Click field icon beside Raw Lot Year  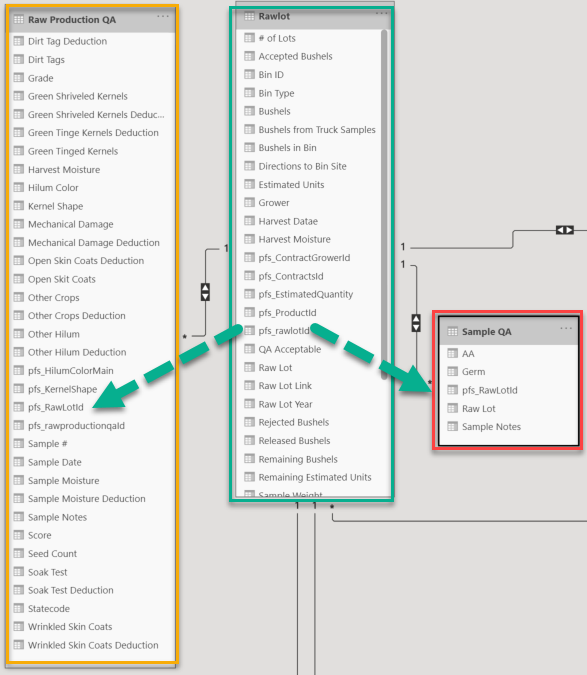(249, 404)
